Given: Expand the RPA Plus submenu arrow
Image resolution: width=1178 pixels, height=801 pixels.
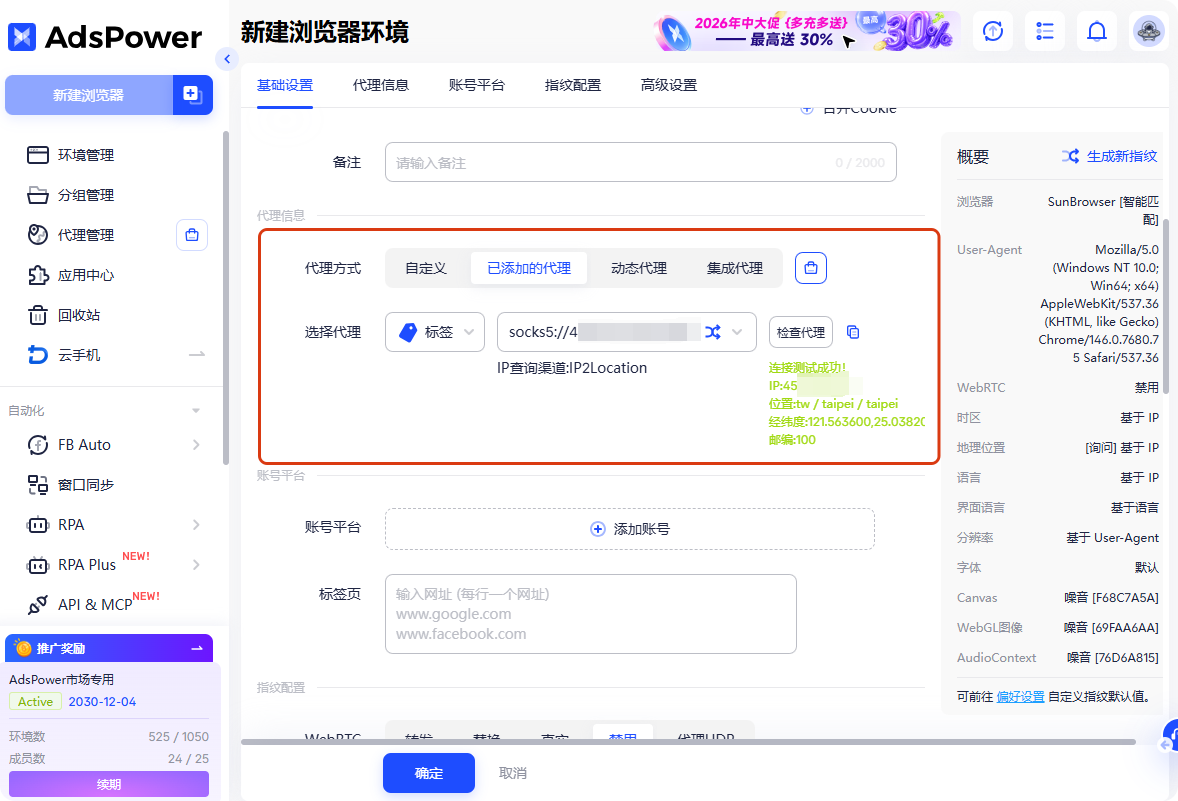Looking at the screenshot, I should tap(196, 564).
